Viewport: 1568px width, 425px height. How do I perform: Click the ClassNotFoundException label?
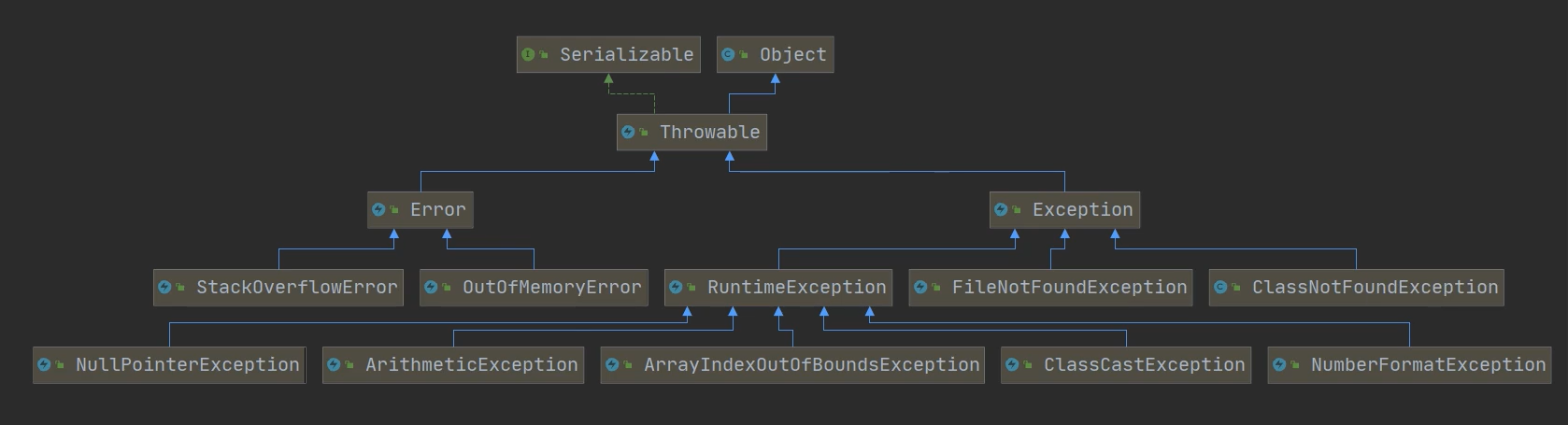click(1375, 287)
